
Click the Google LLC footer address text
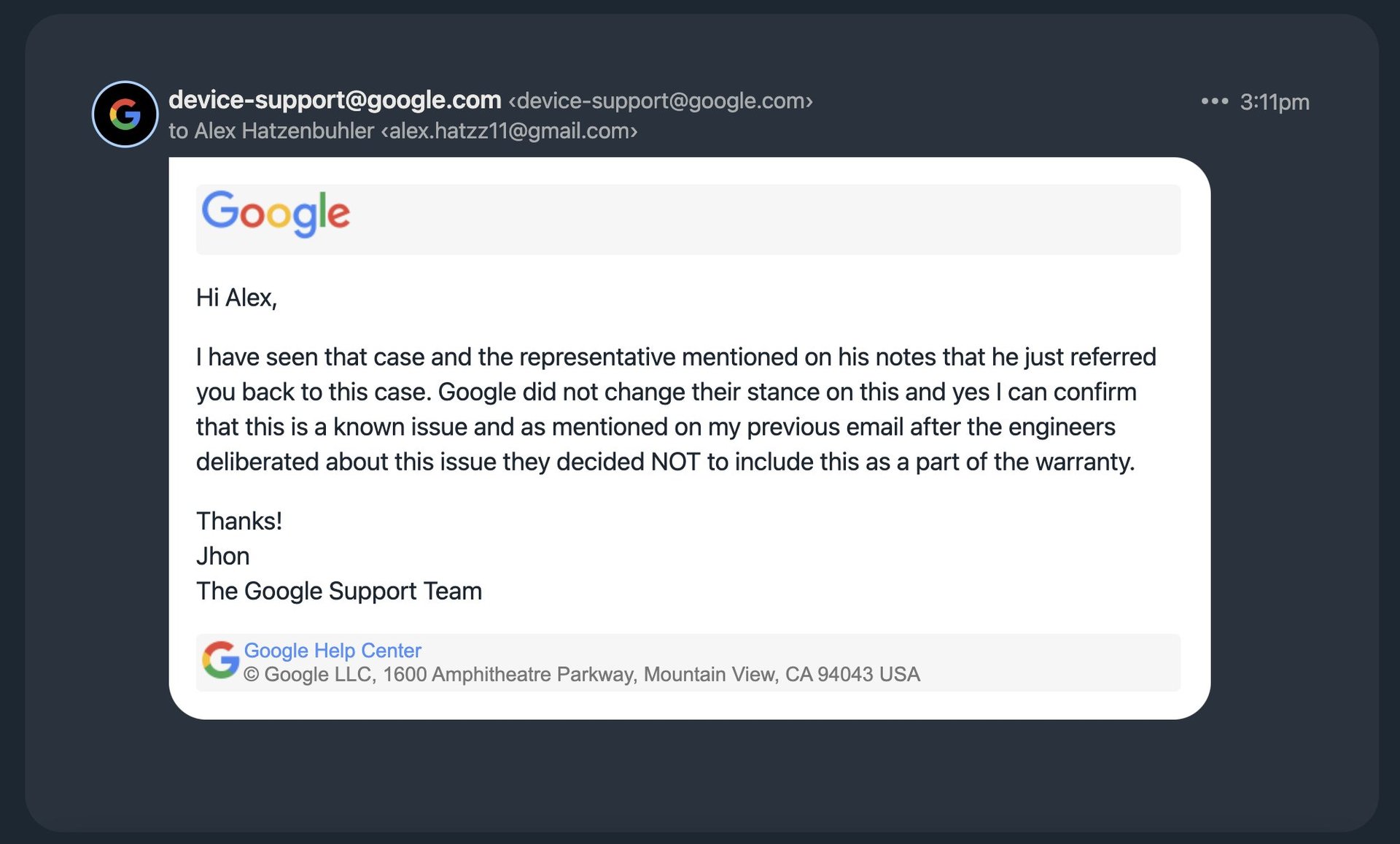[x=582, y=674]
